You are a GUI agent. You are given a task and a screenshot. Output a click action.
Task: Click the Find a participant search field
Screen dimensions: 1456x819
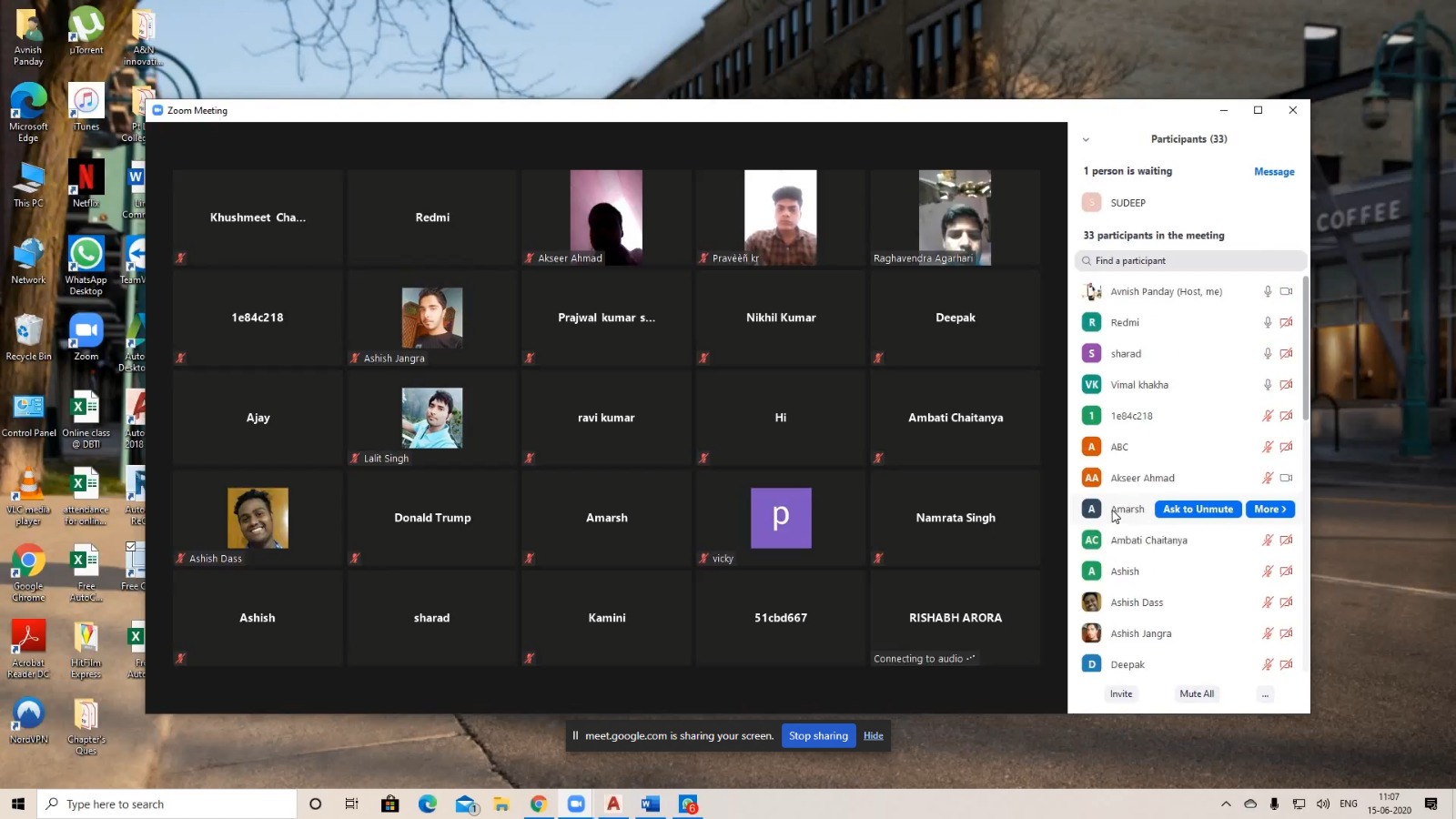1190,261
